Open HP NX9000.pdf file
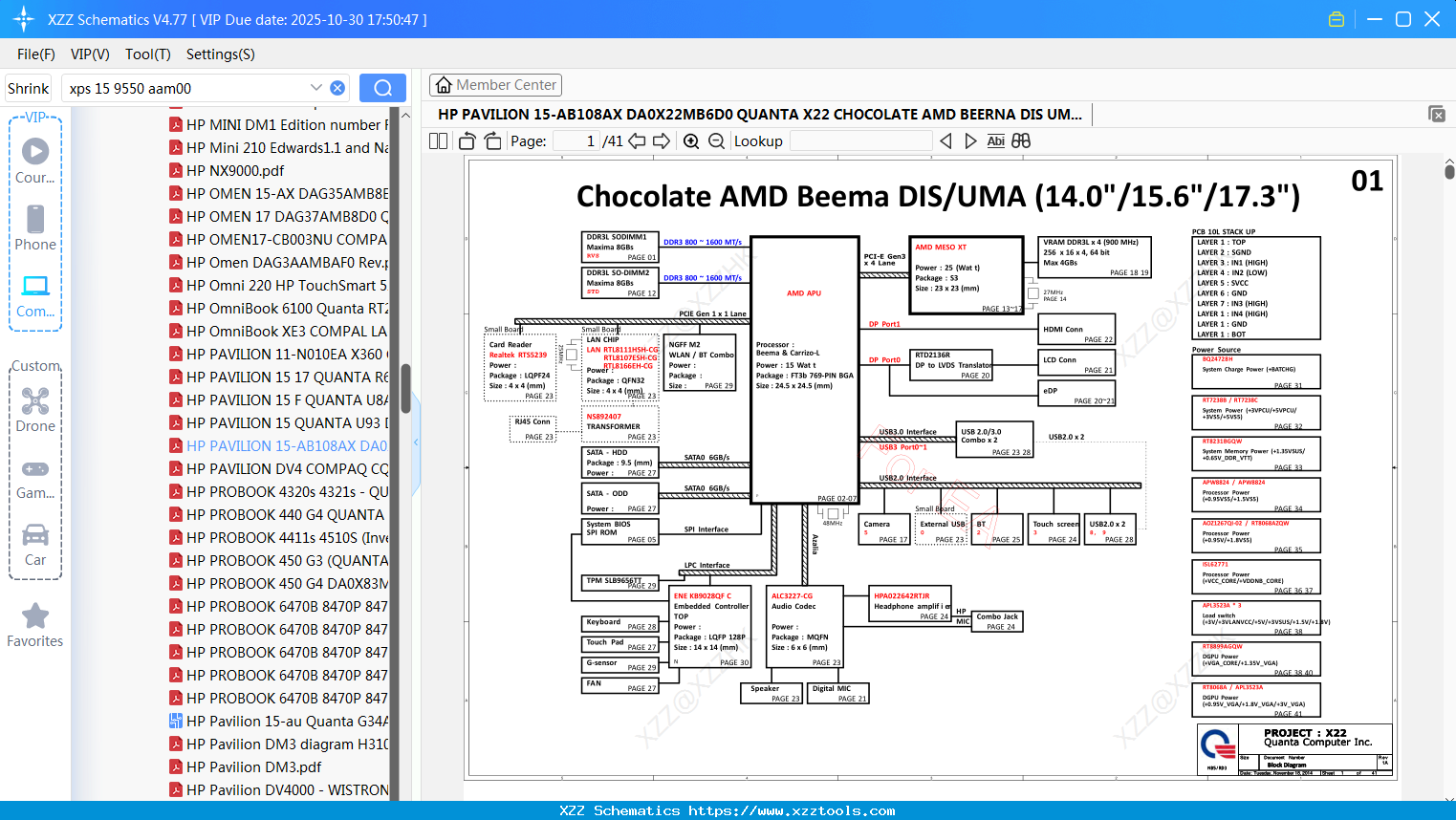The width and height of the screenshot is (1456, 820). [227, 170]
